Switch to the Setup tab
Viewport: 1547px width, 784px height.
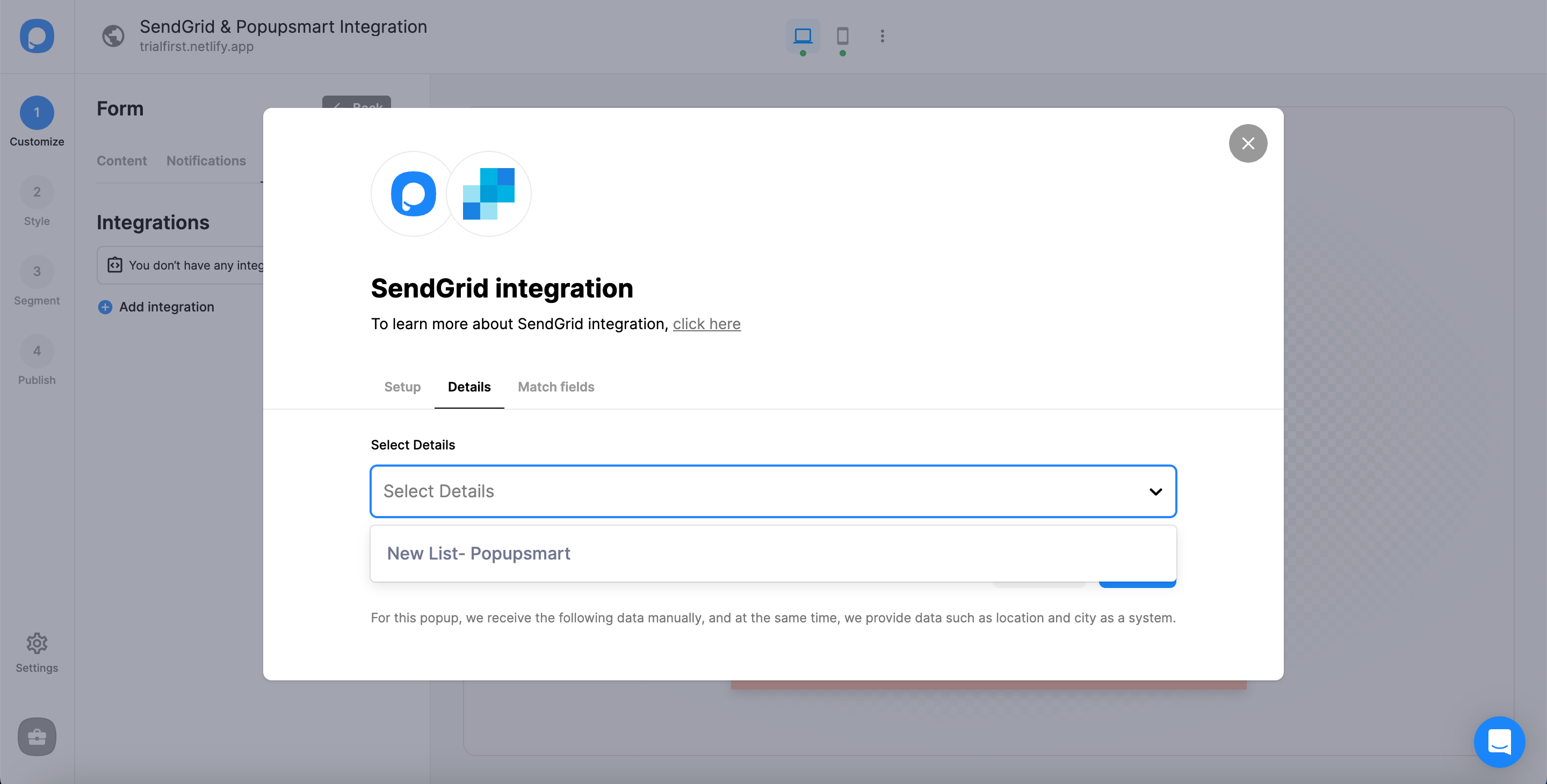tap(402, 387)
